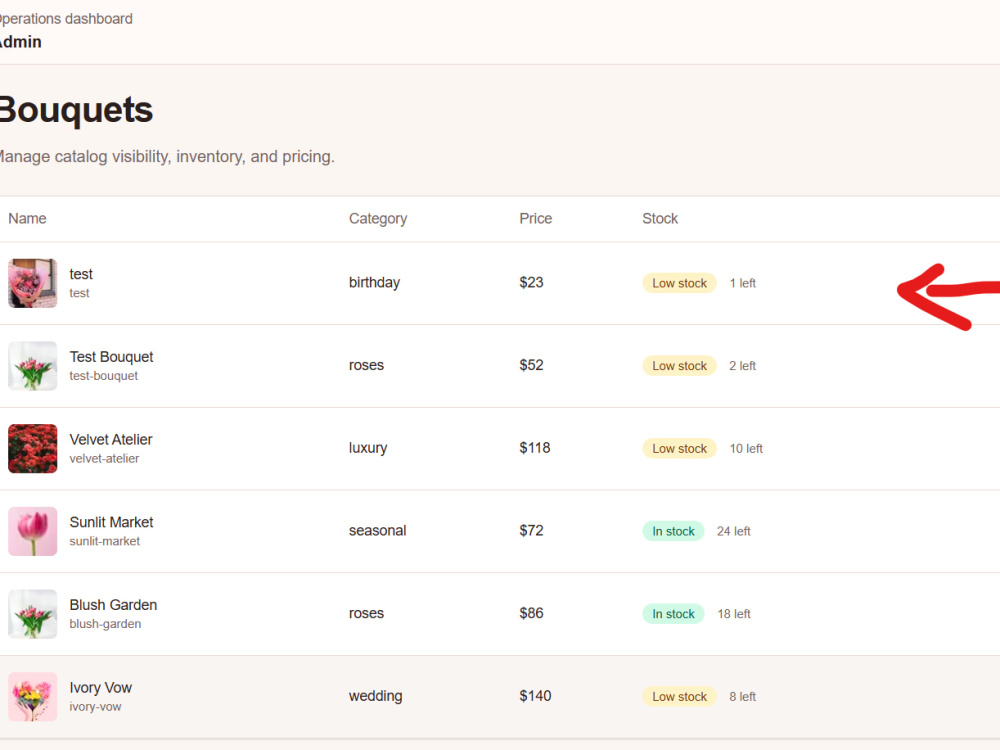Screen dimensions: 1000x750
Task: Click the Velvet Atelier red flowers thumbnail
Action: (33, 448)
